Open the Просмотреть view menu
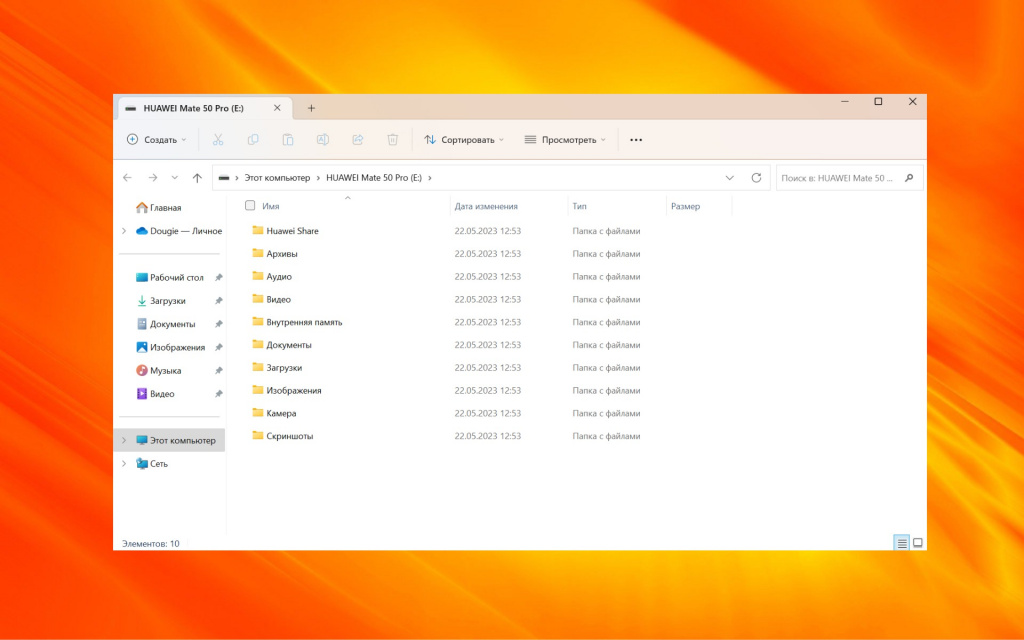 coord(566,140)
